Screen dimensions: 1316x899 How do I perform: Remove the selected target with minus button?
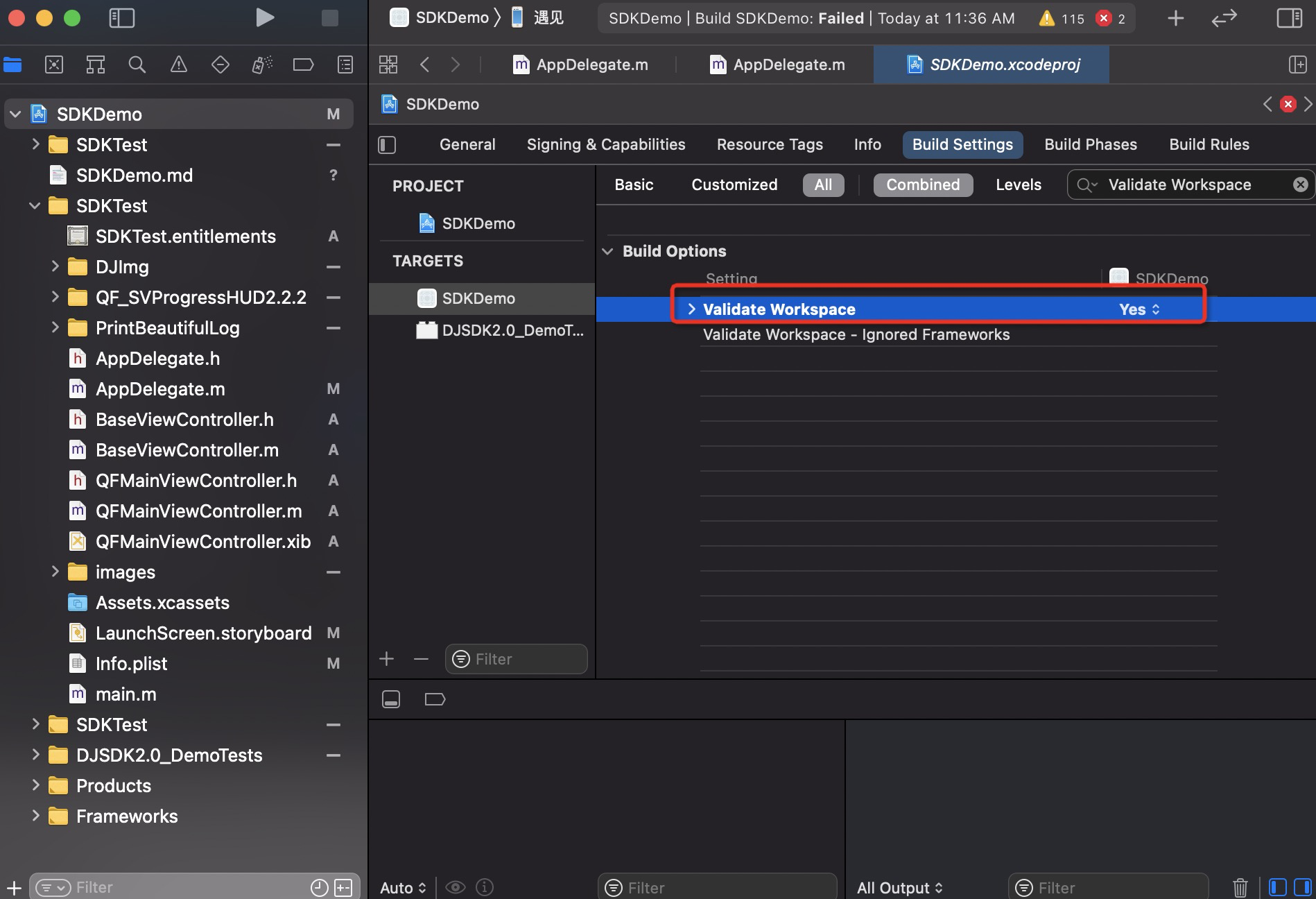pos(421,659)
